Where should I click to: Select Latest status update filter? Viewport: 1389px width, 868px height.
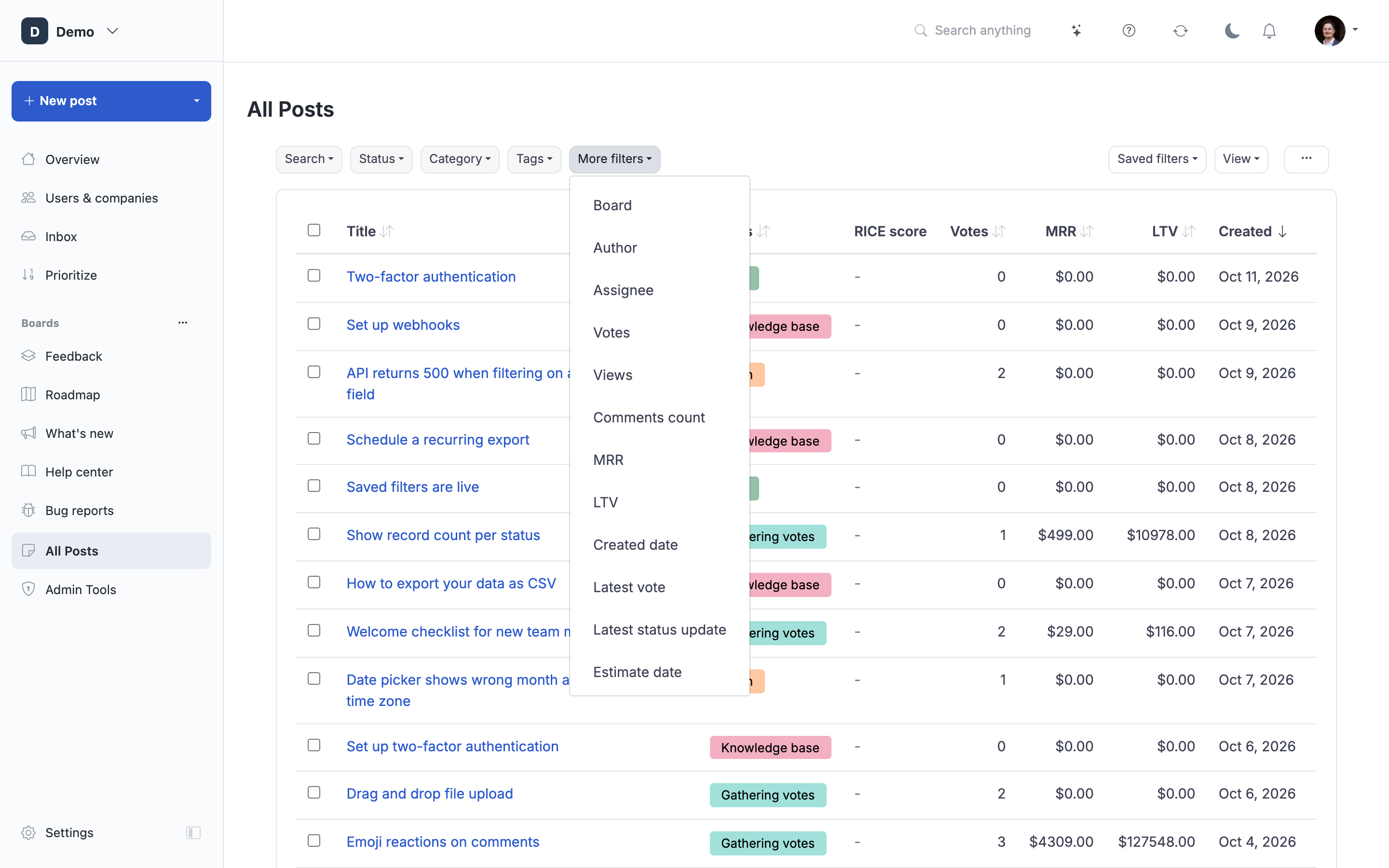659,630
